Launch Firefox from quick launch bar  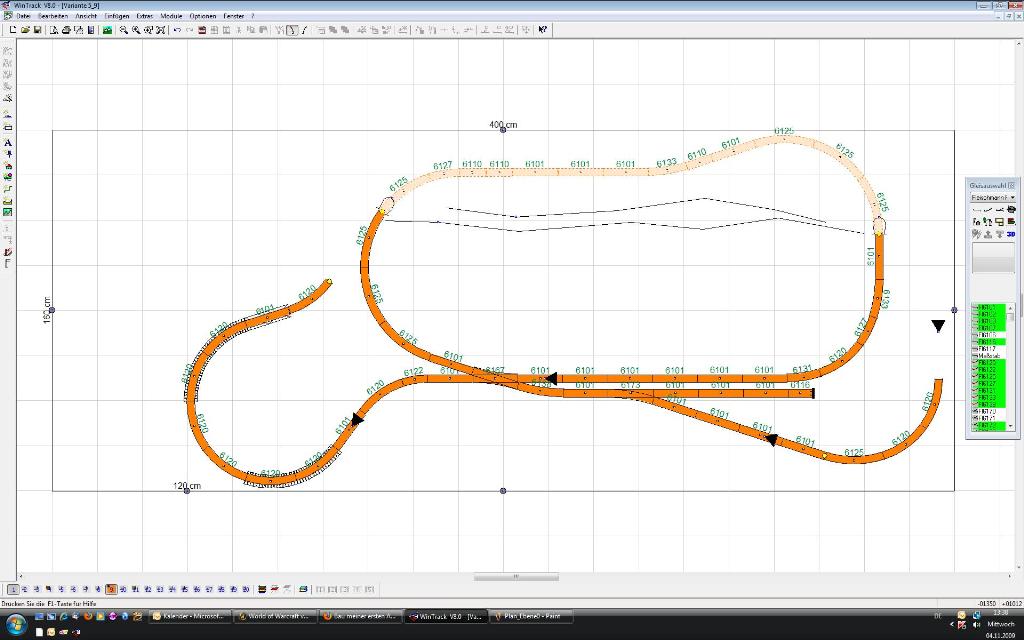tap(88, 616)
